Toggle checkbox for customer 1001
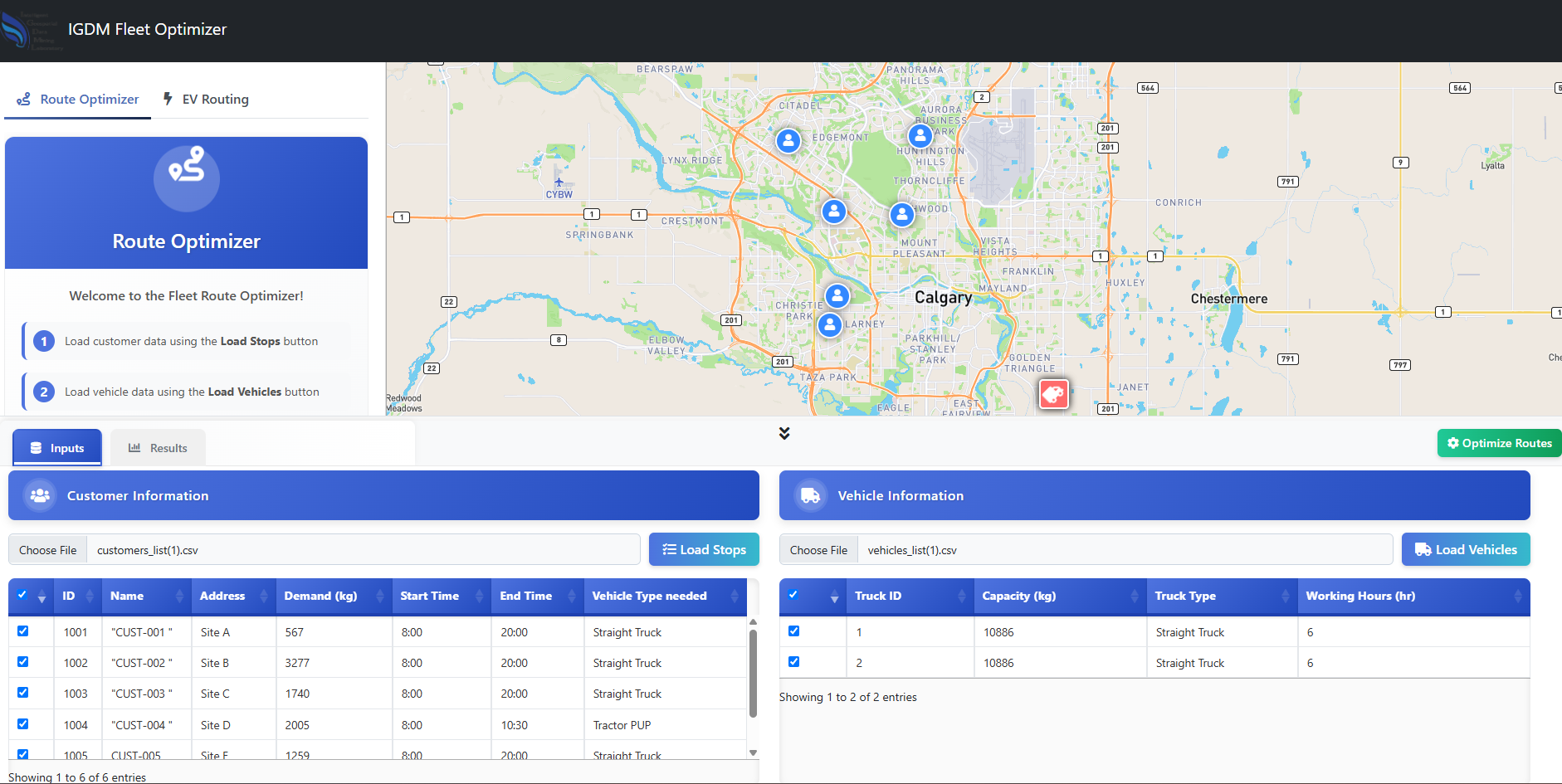 22,631
